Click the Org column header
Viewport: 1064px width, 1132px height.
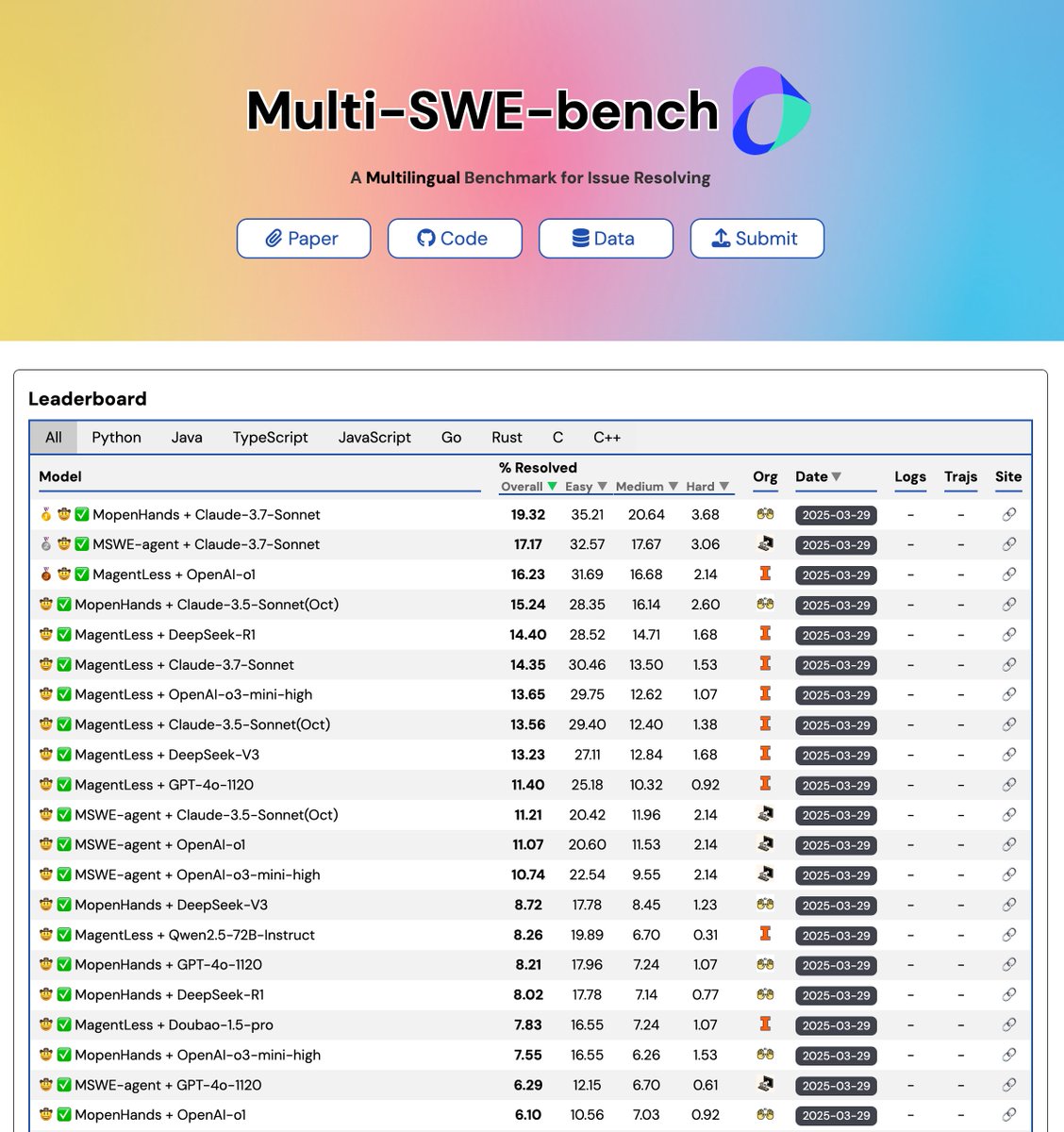click(x=765, y=476)
